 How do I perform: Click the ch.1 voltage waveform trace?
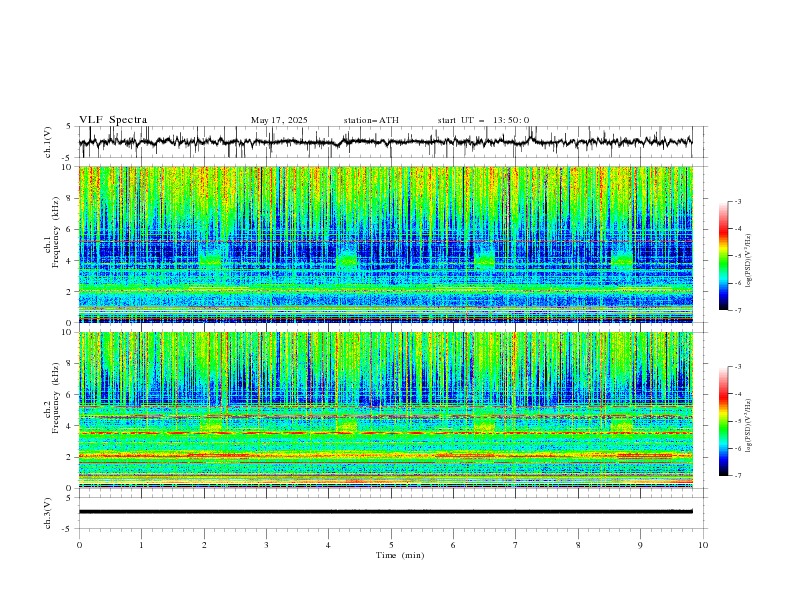385,142
